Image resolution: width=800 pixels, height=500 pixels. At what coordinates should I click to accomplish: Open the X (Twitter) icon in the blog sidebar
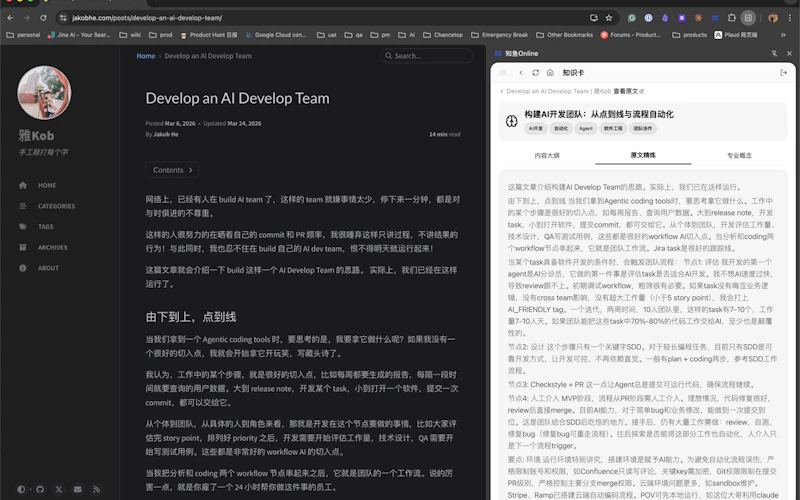(59, 489)
